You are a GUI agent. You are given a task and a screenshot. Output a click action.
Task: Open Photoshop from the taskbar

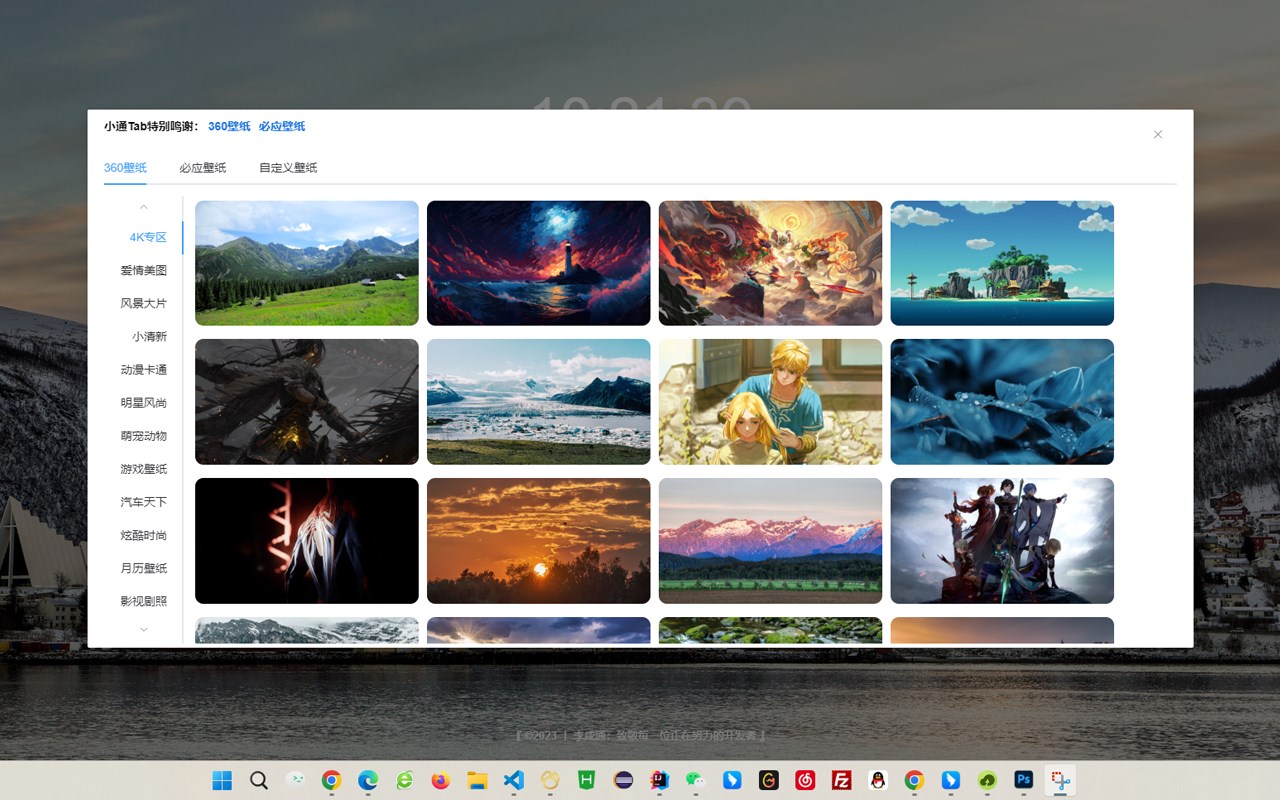(1023, 780)
